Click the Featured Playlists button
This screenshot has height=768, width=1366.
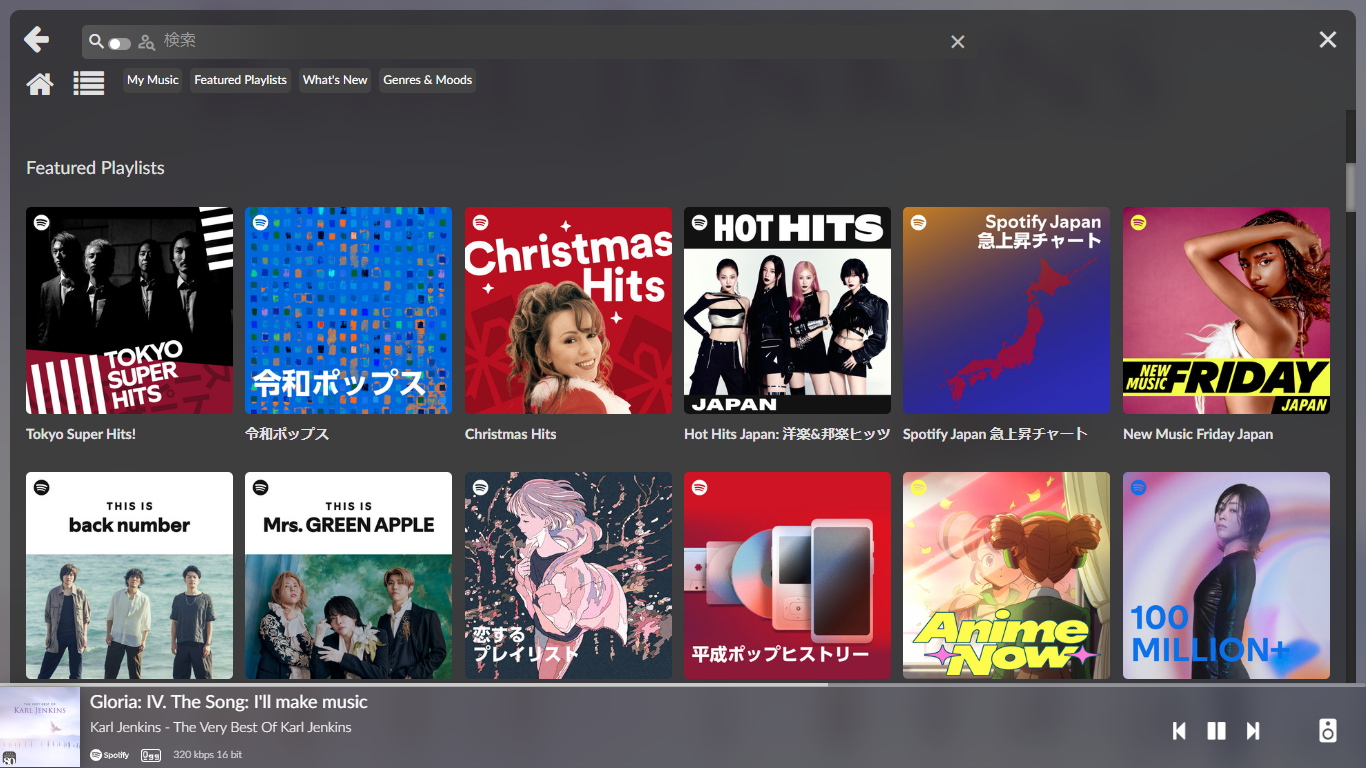pos(240,80)
